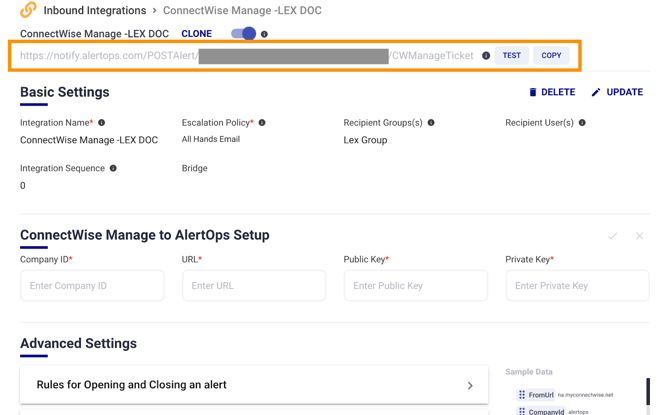This screenshot has width=670, height=415.
Task: Click the chevron arrow on the Rules row
Action: 470,385
